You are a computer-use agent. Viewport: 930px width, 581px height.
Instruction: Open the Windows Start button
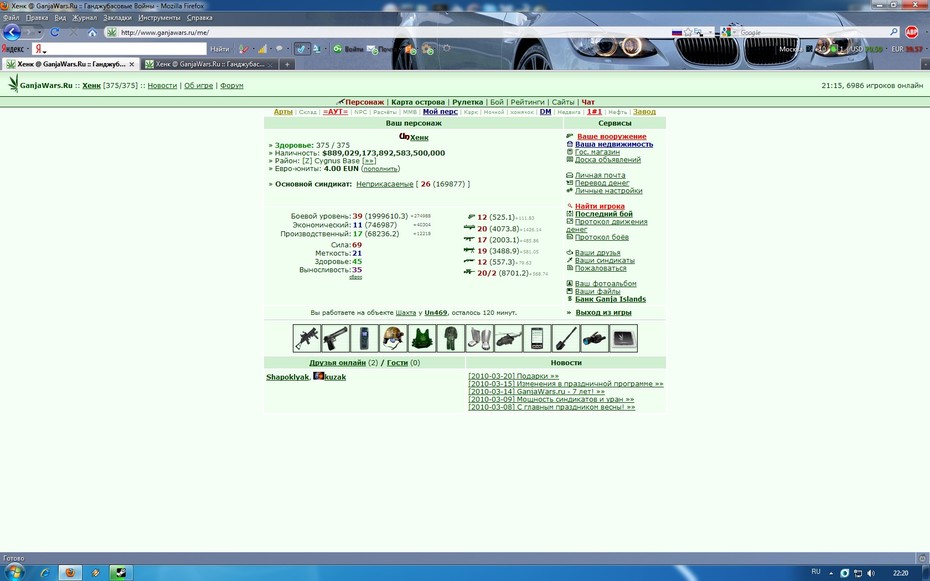14,573
